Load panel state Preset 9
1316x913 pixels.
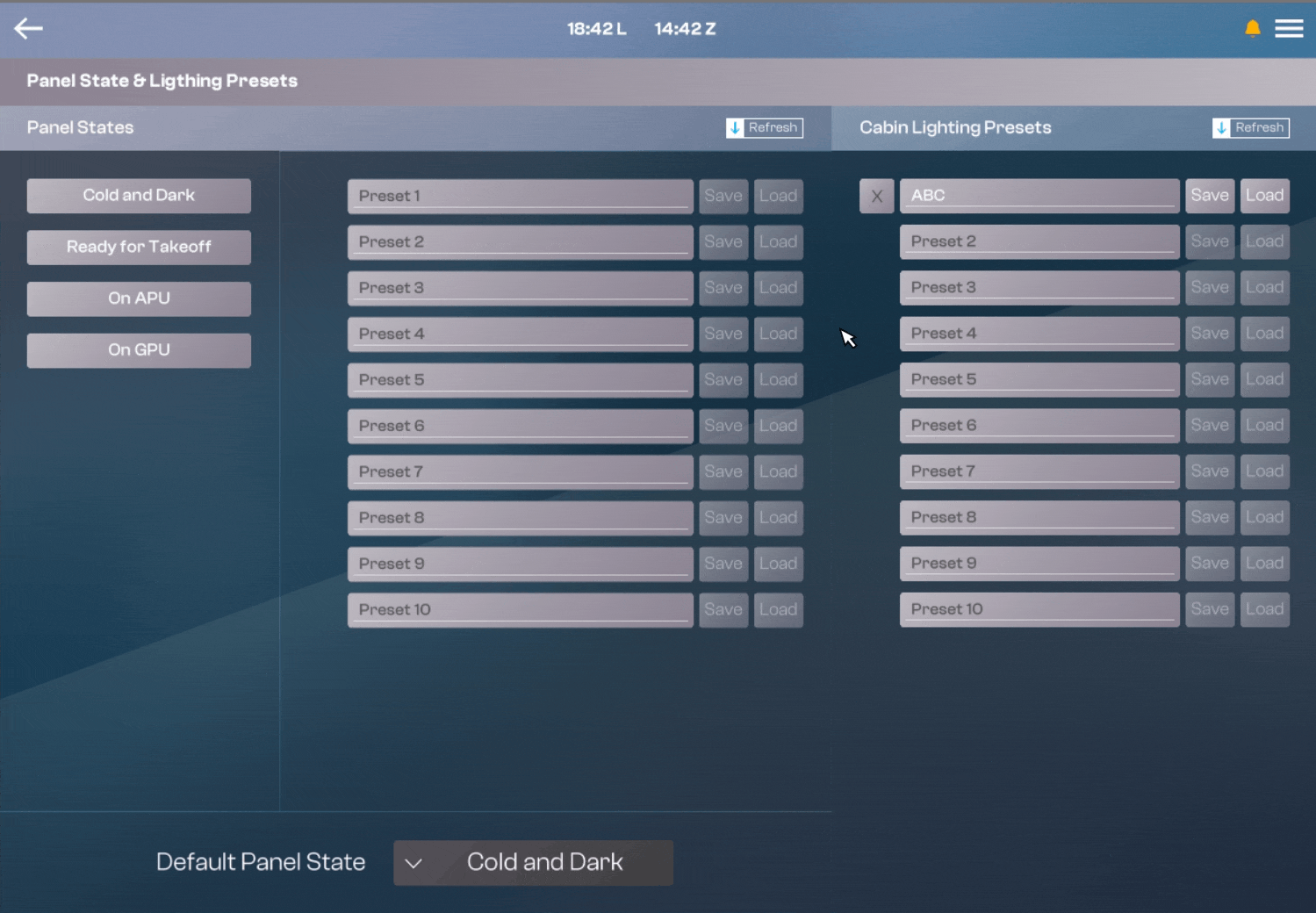779,564
